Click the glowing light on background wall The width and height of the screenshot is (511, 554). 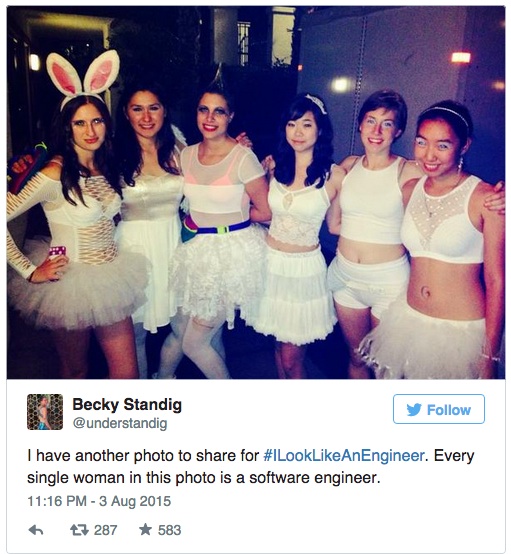341,85
